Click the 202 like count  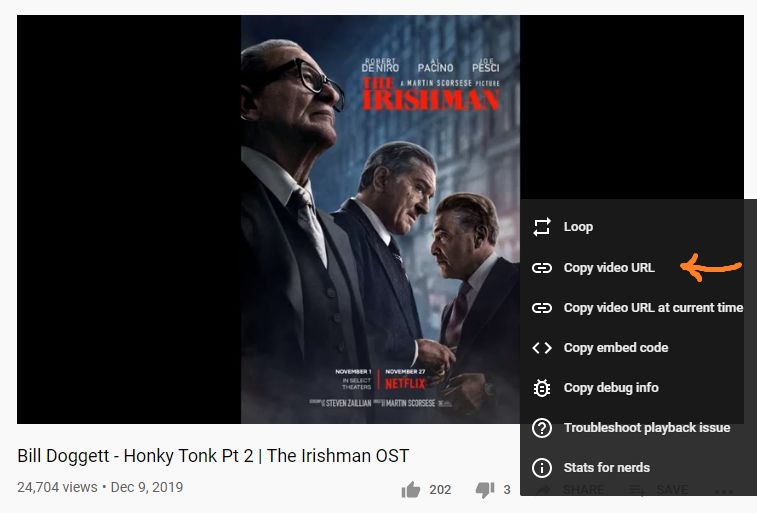[440, 490]
